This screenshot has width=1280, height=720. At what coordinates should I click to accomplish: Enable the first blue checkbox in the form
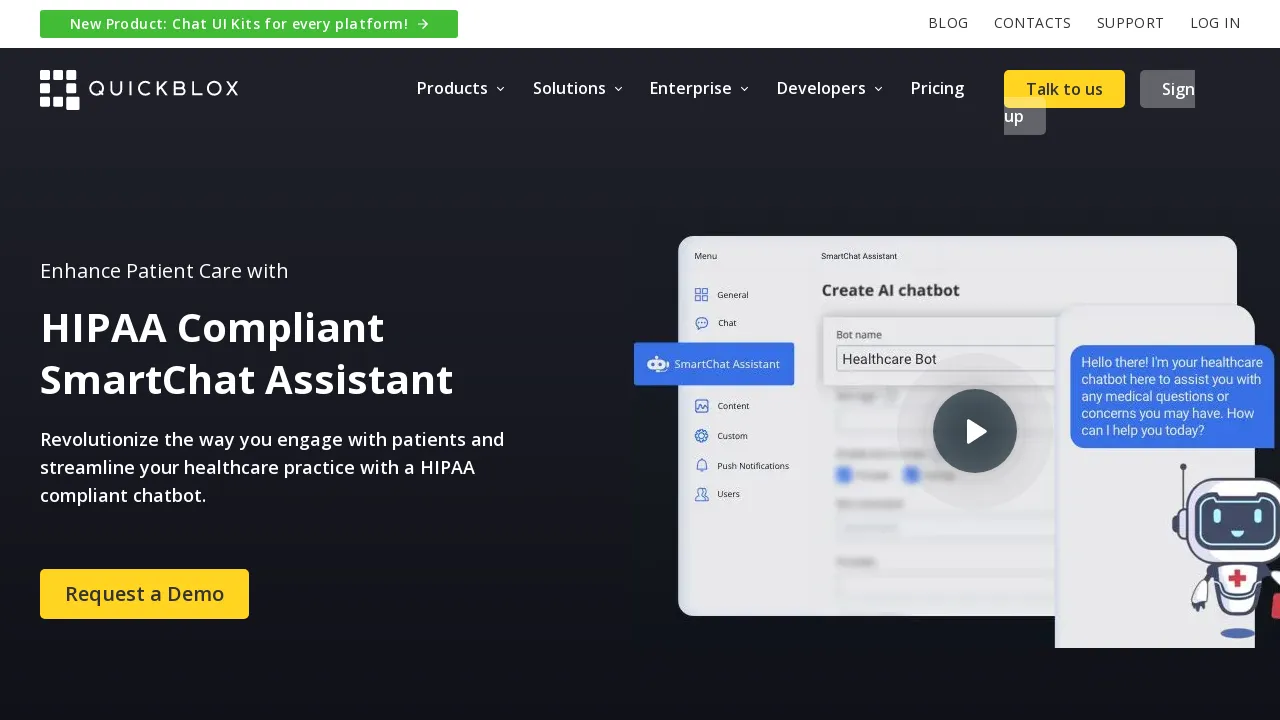845,475
